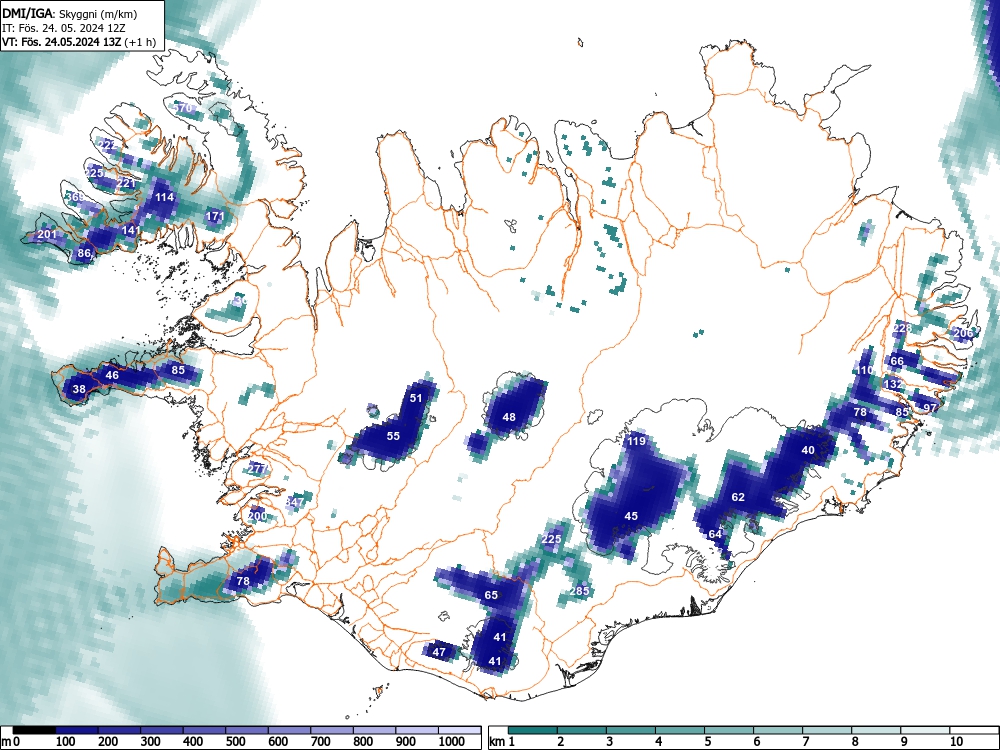Image resolution: width=1000 pixels, height=750 pixels.
Task: Click the '114' visibility value
Action: [x=165, y=197]
